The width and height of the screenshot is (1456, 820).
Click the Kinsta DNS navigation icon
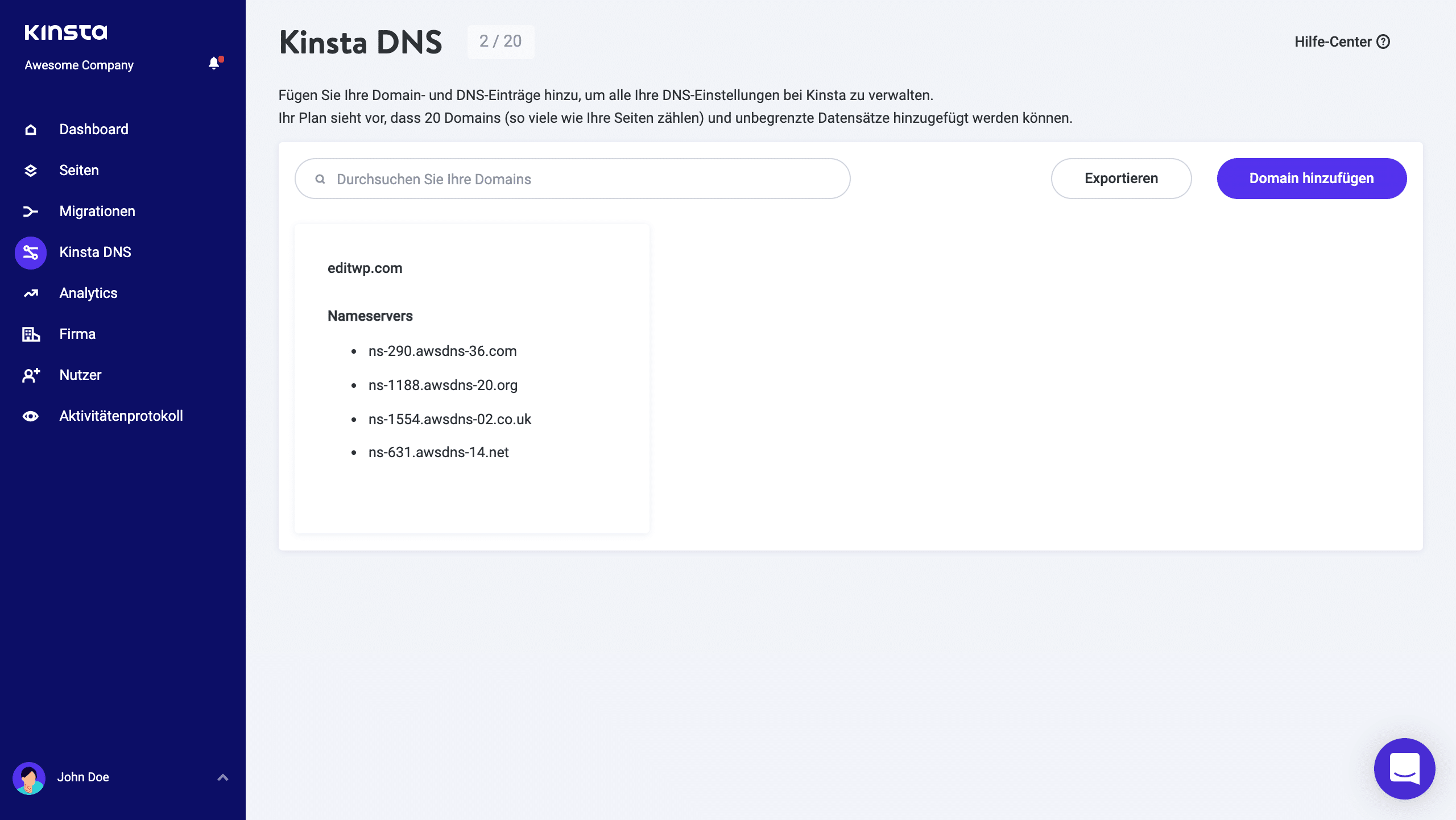coord(30,252)
